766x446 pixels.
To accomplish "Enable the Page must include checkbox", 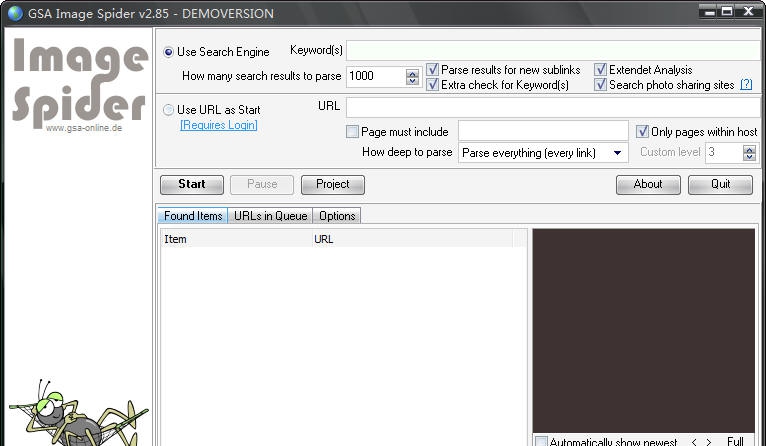I will (x=352, y=131).
